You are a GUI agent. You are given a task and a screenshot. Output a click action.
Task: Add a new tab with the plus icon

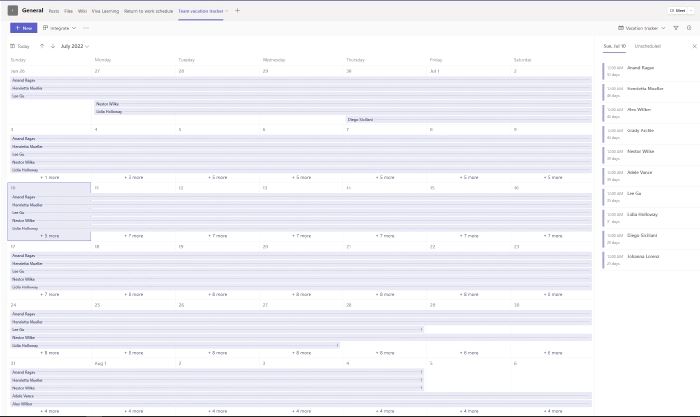coord(238,11)
